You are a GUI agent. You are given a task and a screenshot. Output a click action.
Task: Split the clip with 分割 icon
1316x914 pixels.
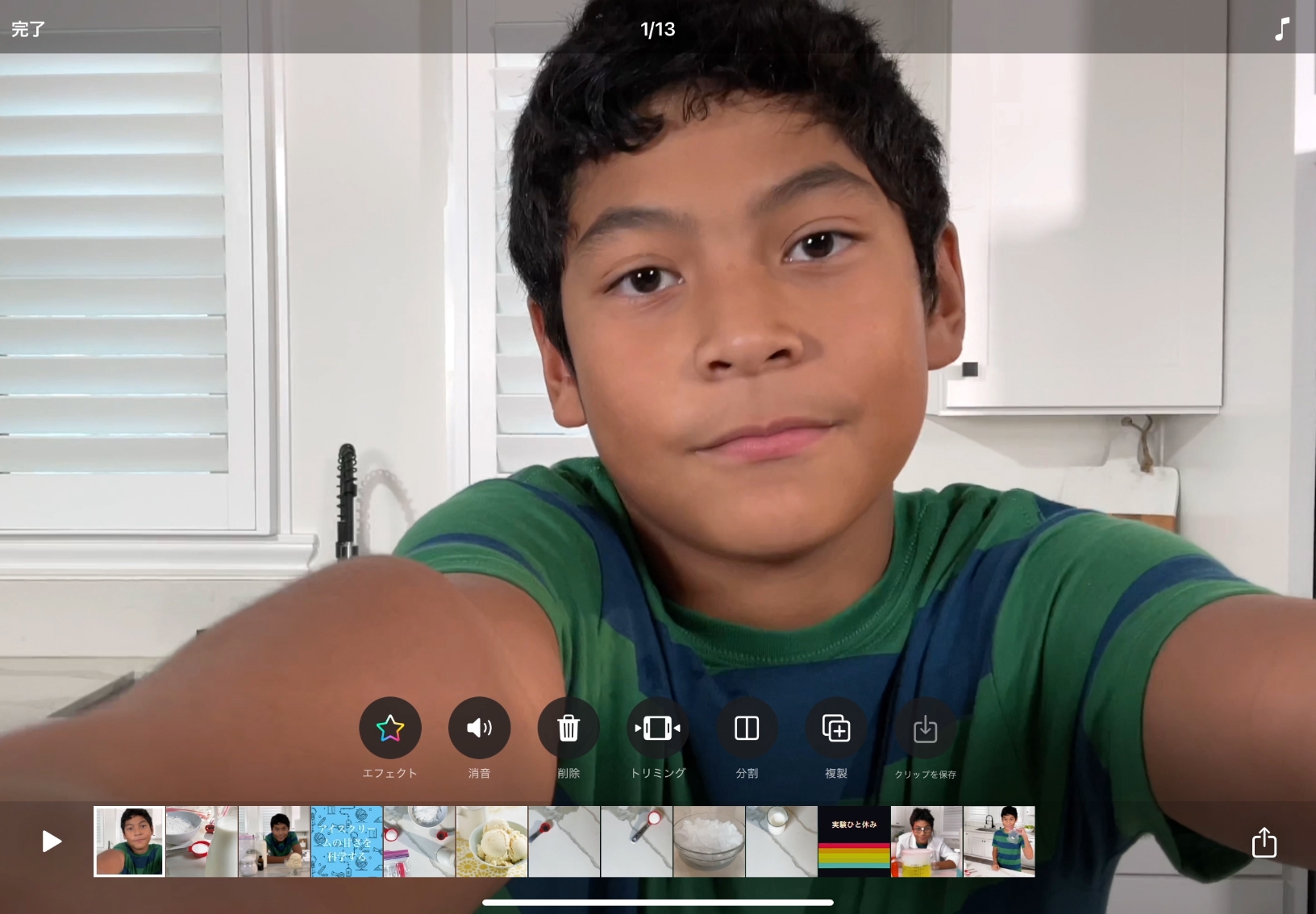(x=747, y=728)
